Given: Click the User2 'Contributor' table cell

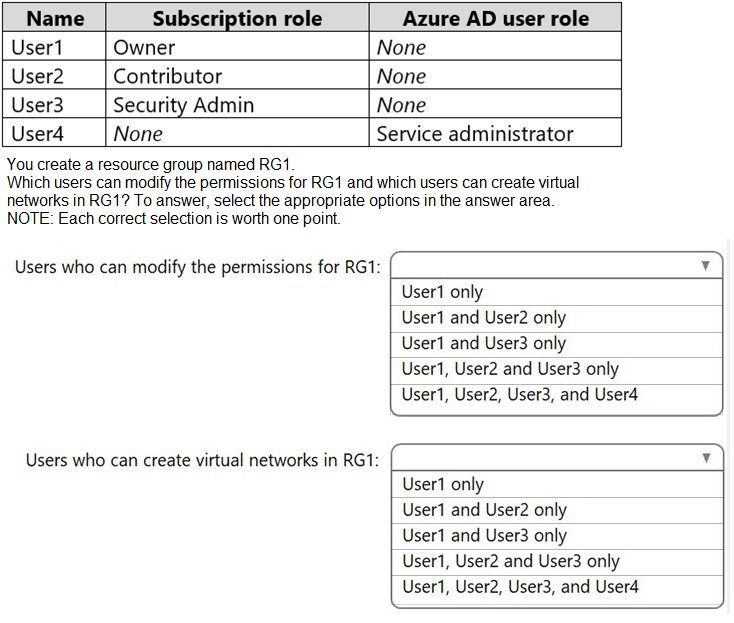Looking at the screenshot, I should [x=237, y=75].
